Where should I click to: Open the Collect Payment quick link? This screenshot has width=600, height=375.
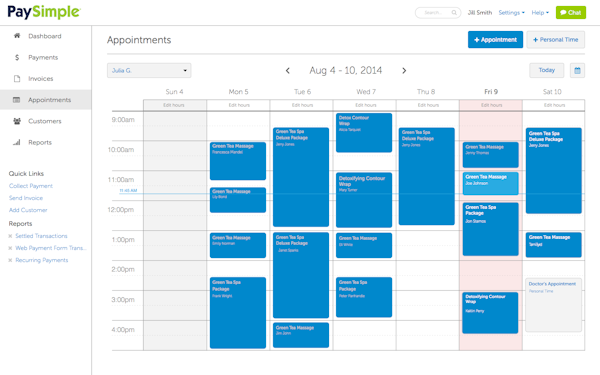31,186
